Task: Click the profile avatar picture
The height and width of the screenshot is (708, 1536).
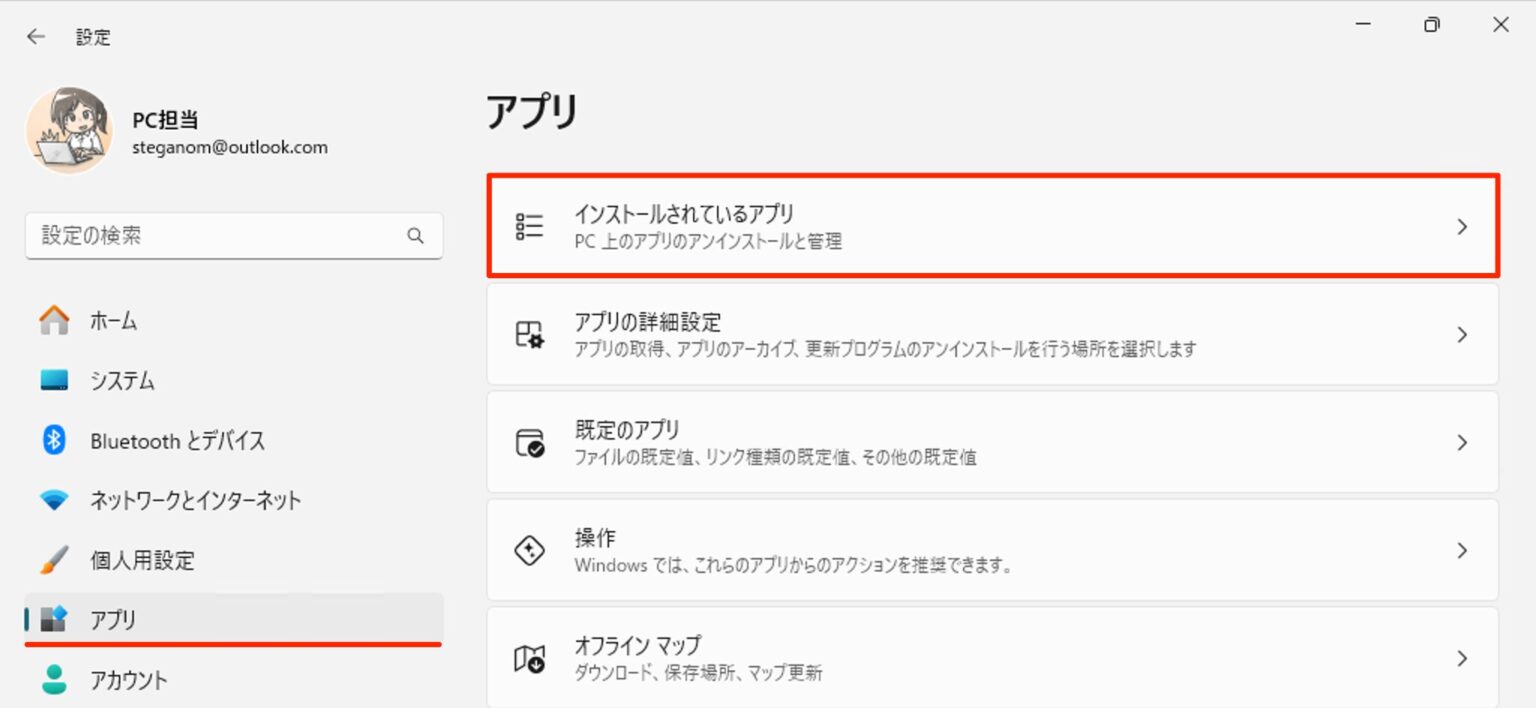Action: (x=70, y=130)
